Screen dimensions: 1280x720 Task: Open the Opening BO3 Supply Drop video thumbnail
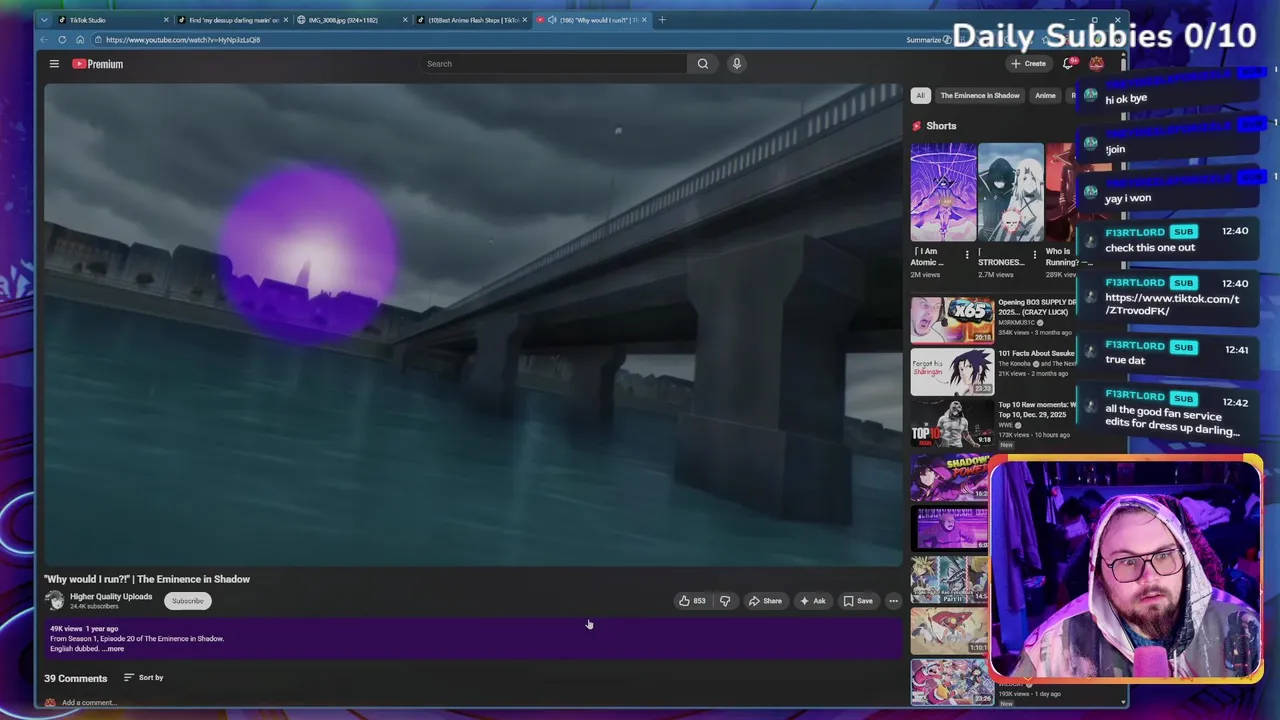tap(952, 320)
